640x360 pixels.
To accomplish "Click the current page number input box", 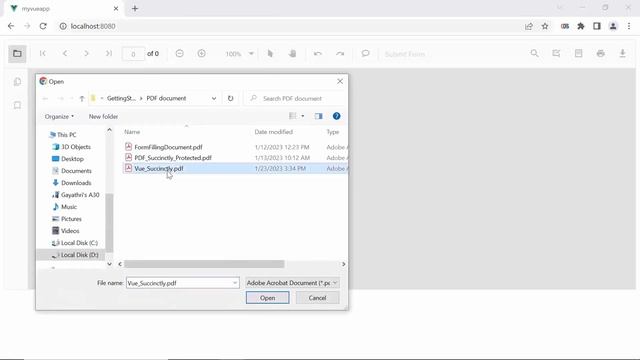I will click(133, 54).
